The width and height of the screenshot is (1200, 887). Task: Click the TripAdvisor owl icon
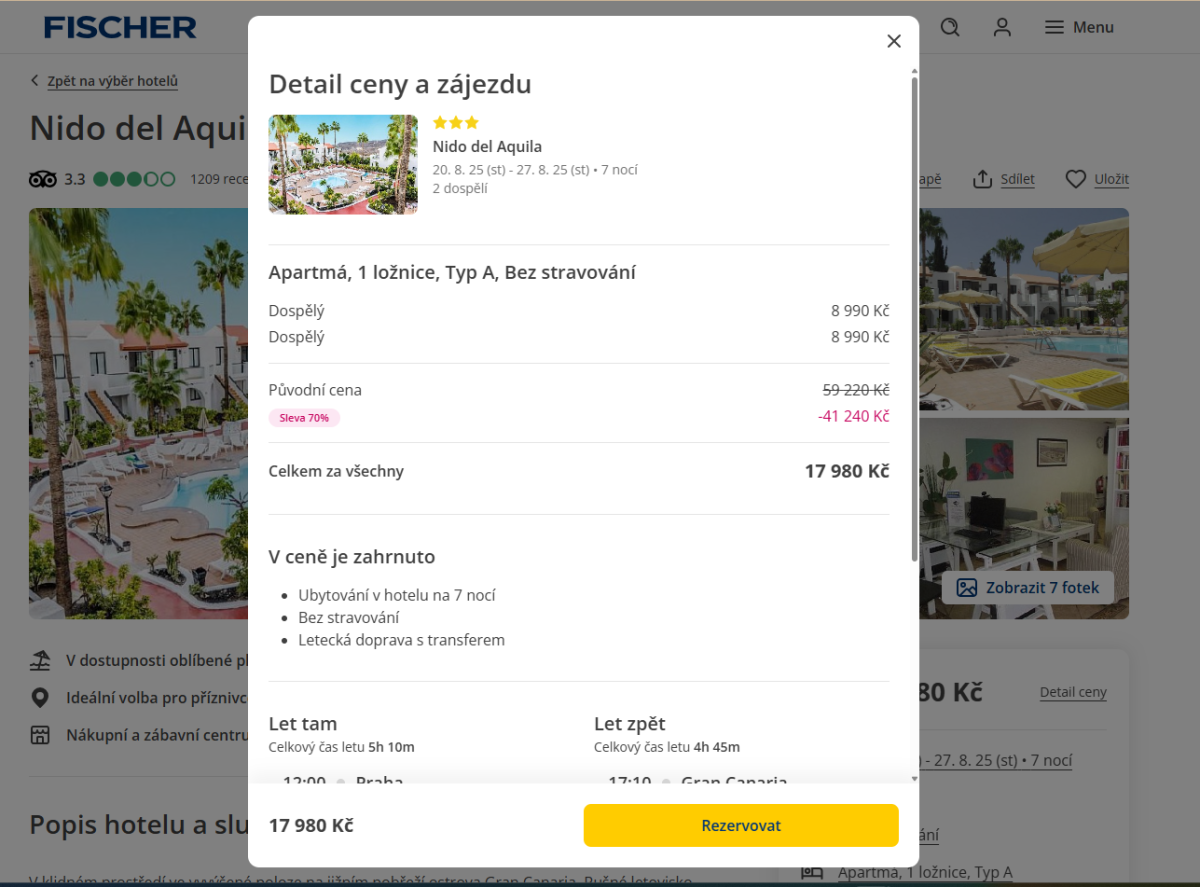(x=43, y=180)
